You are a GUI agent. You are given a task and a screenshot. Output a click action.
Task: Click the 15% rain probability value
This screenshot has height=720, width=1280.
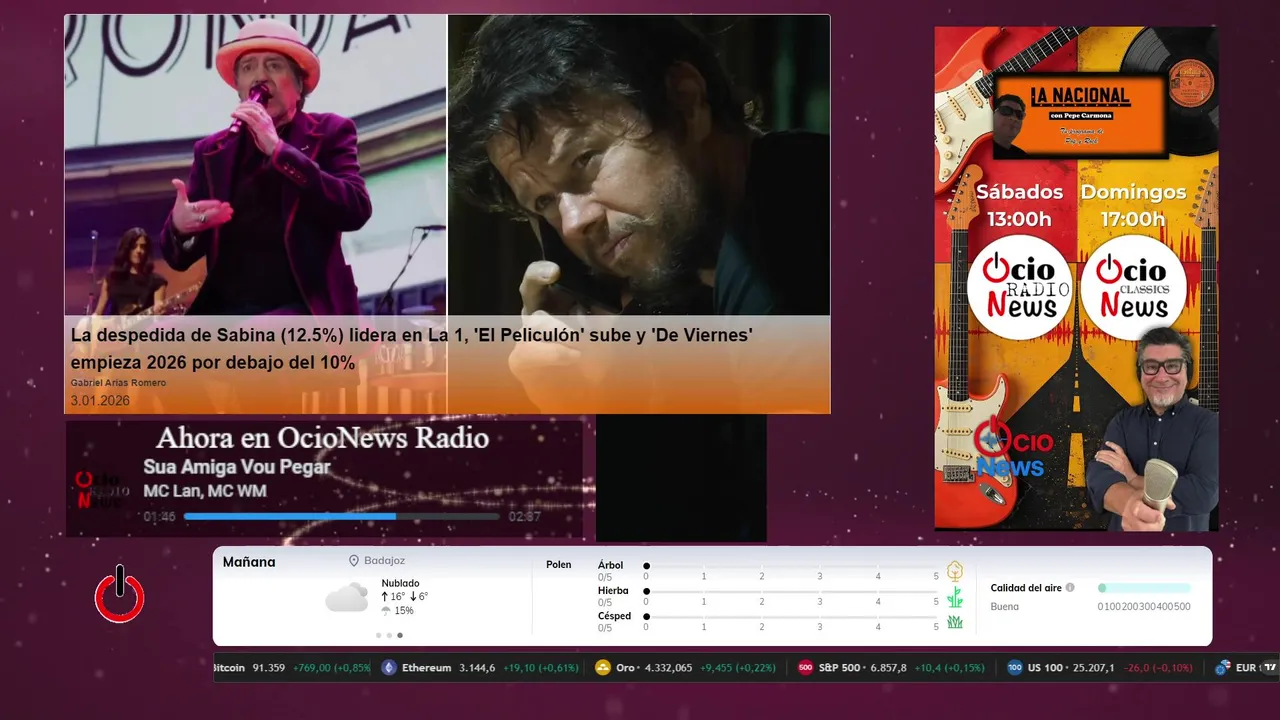point(404,611)
